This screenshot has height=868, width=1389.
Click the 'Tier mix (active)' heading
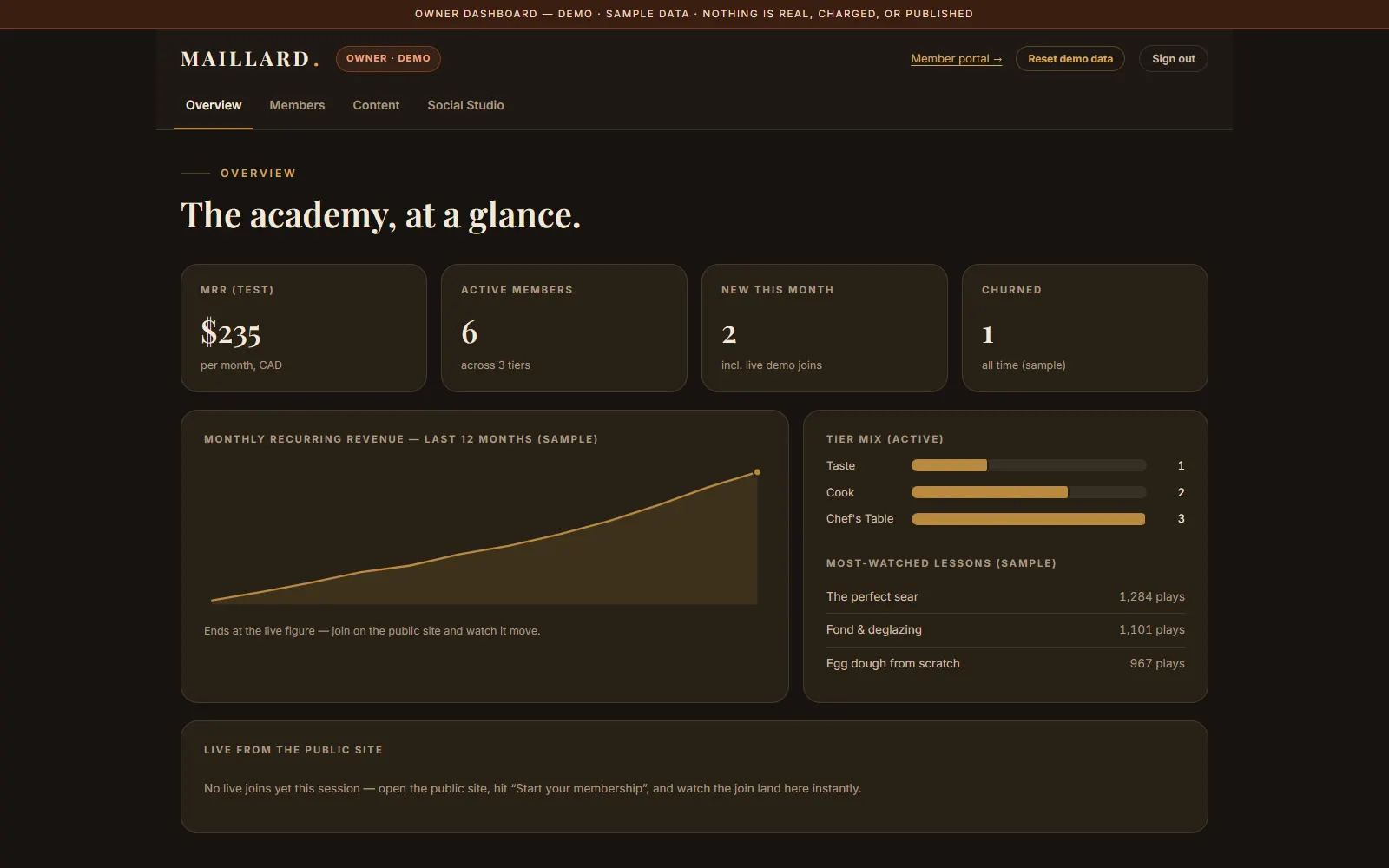click(x=885, y=439)
